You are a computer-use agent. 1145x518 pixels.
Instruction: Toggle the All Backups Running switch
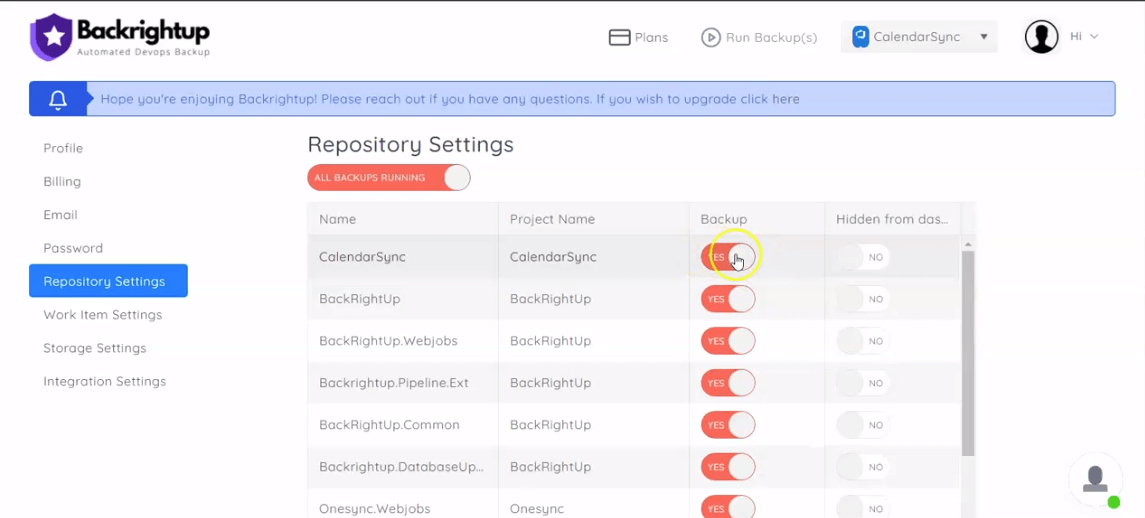[x=388, y=178]
